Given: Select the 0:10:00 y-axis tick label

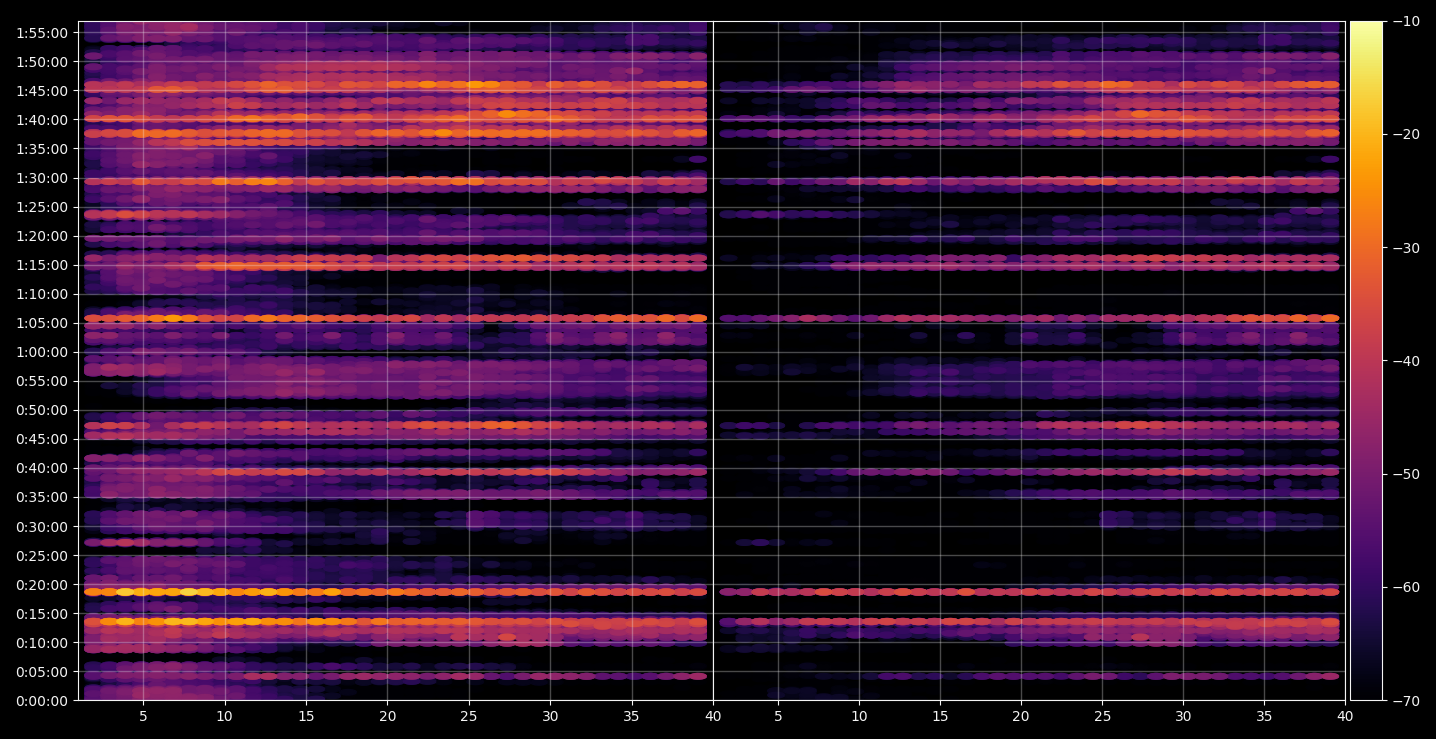Looking at the screenshot, I should (x=42, y=642).
